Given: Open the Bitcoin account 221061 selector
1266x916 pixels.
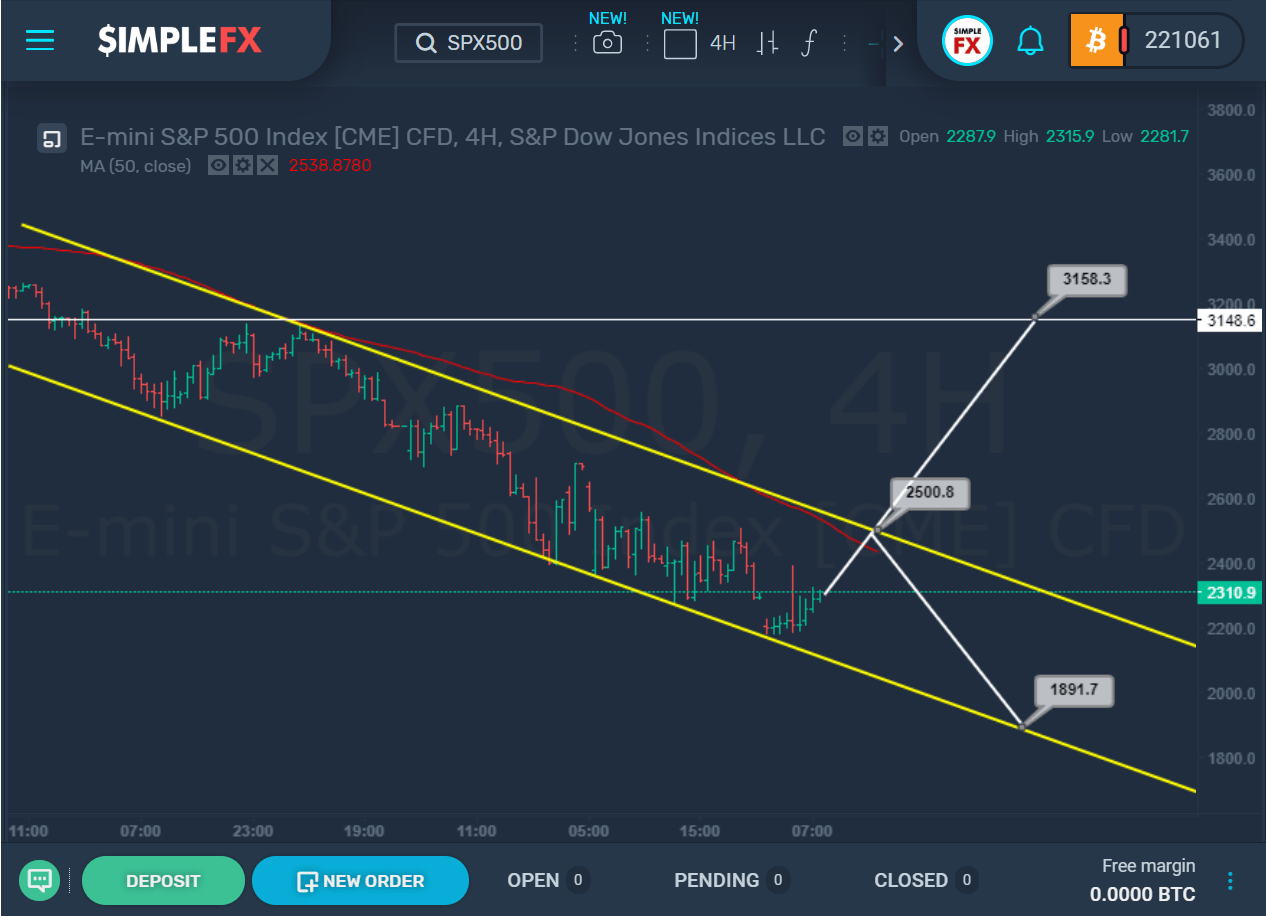Looking at the screenshot, I should click(x=1156, y=40).
